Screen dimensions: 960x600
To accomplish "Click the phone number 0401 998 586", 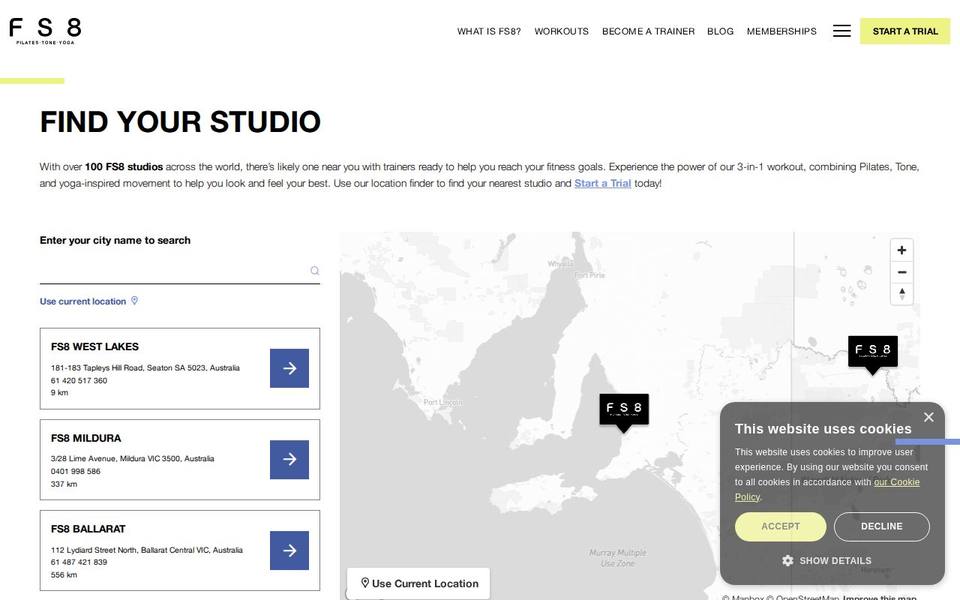I will tap(75, 471).
